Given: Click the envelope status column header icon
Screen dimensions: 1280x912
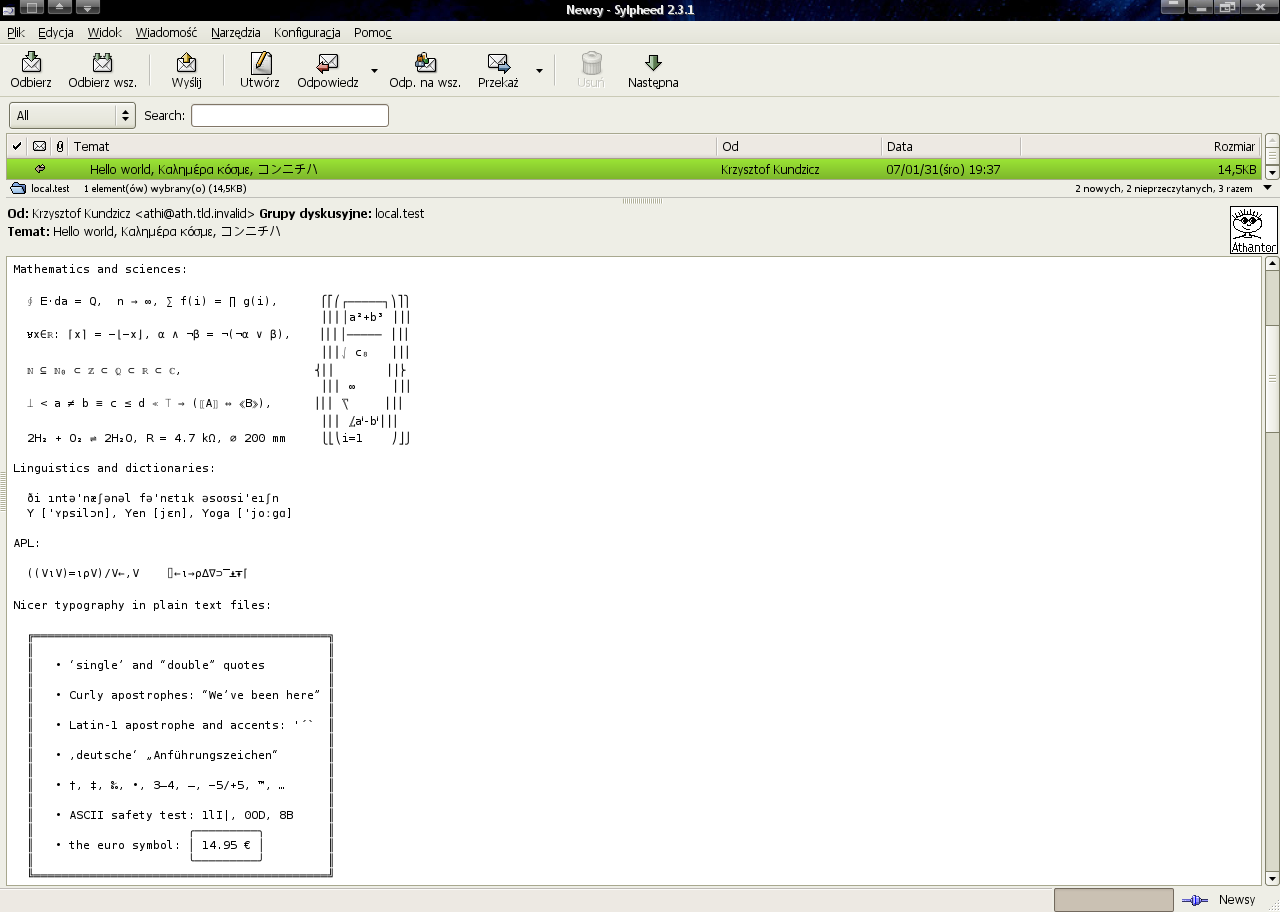Looking at the screenshot, I should click(39, 146).
